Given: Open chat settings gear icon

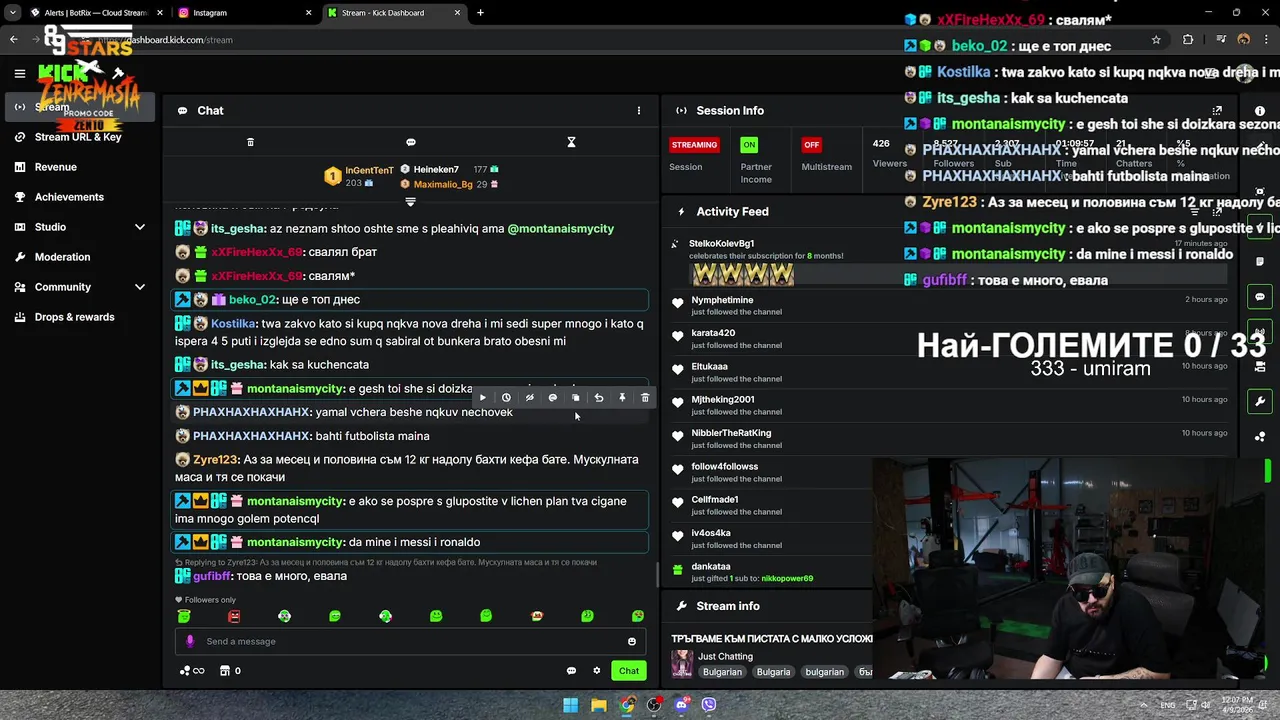Looking at the screenshot, I should pyautogui.click(x=597, y=671).
